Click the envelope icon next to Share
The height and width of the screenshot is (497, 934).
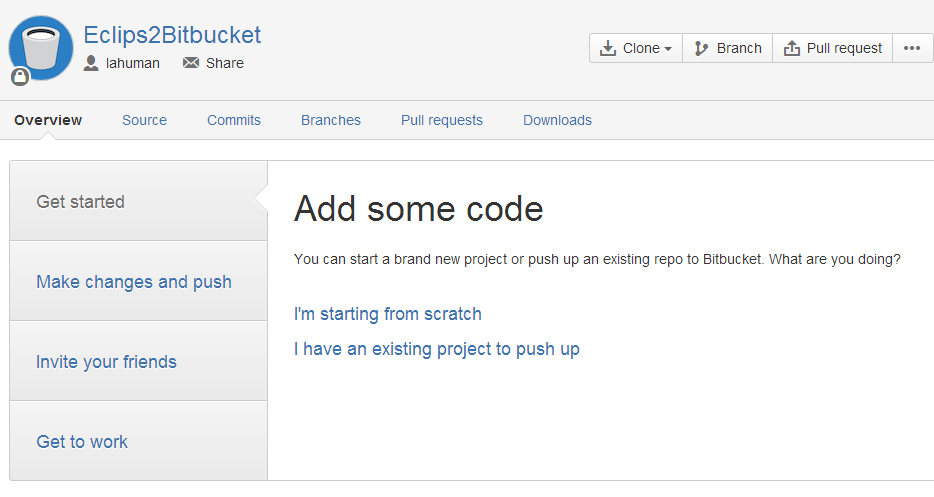[191, 63]
